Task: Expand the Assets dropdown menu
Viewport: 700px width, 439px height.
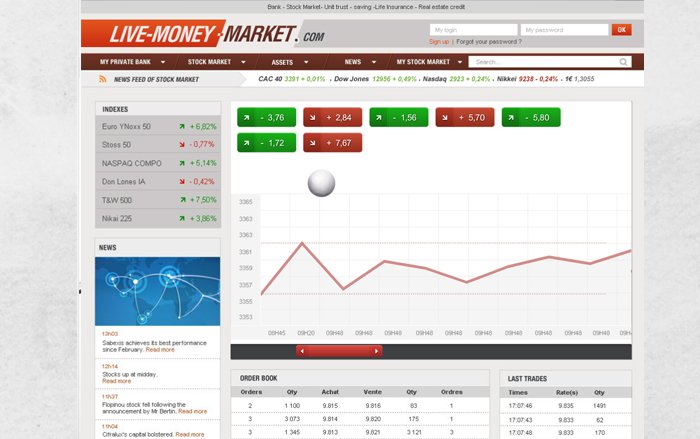Action: coord(287,62)
